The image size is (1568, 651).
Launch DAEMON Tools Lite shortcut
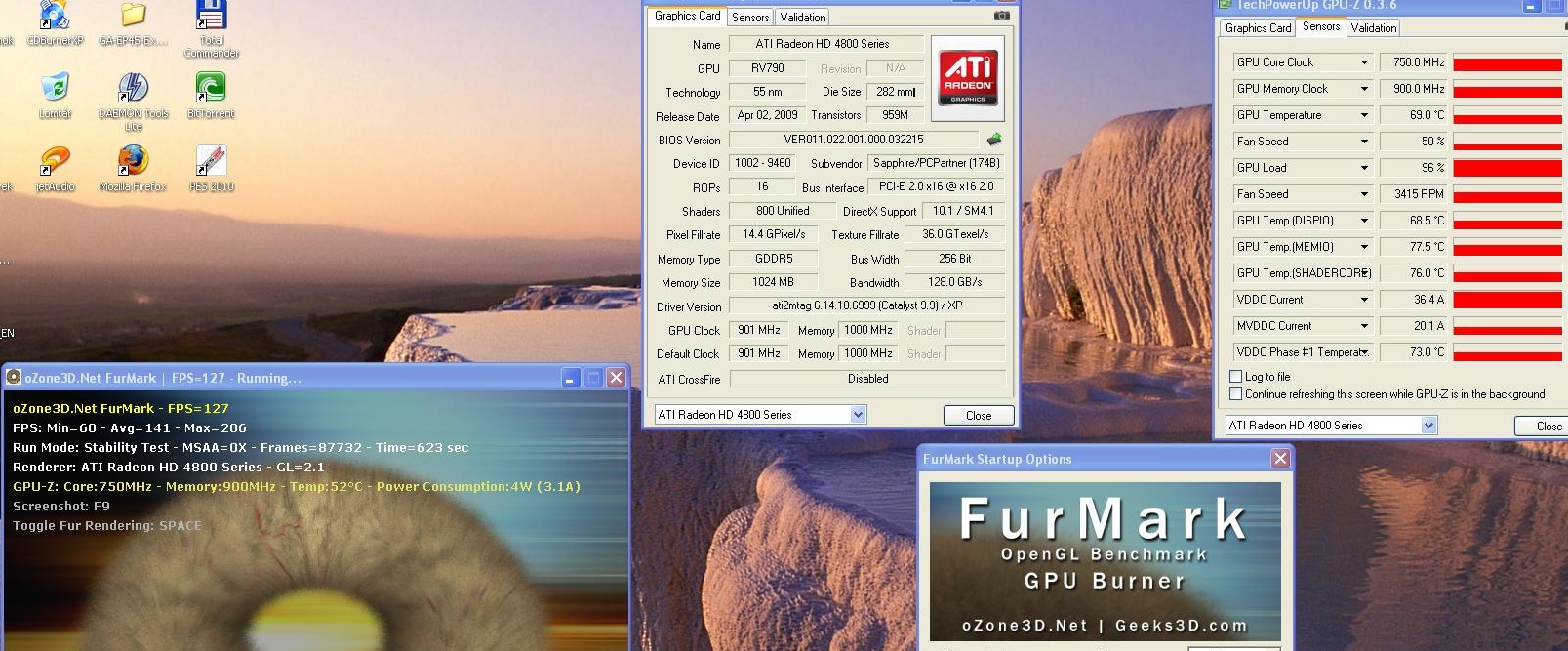click(134, 101)
